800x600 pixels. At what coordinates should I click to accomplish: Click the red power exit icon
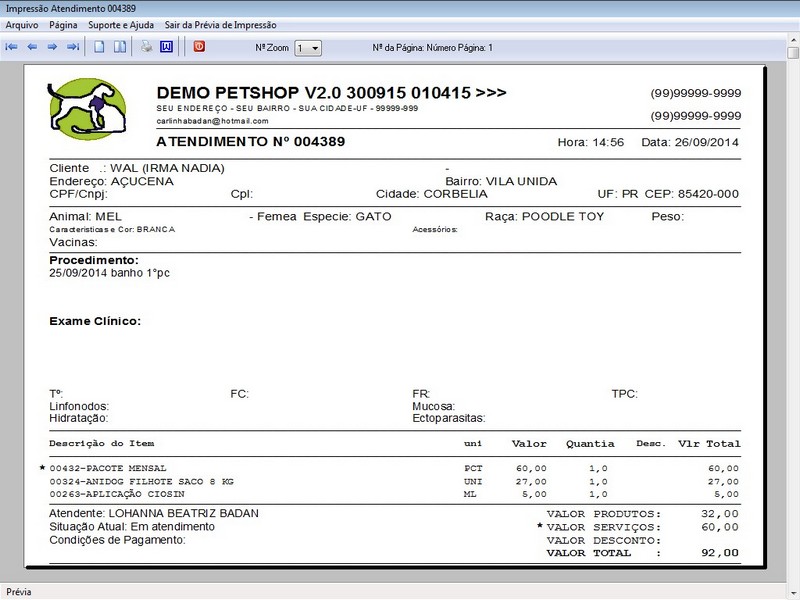(x=199, y=46)
